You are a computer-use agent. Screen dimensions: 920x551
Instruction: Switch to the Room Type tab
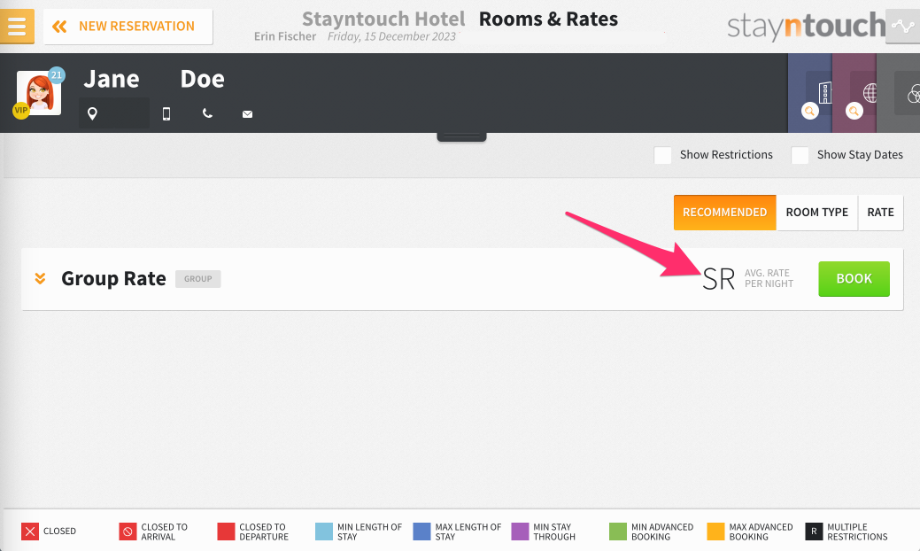click(817, 212)
